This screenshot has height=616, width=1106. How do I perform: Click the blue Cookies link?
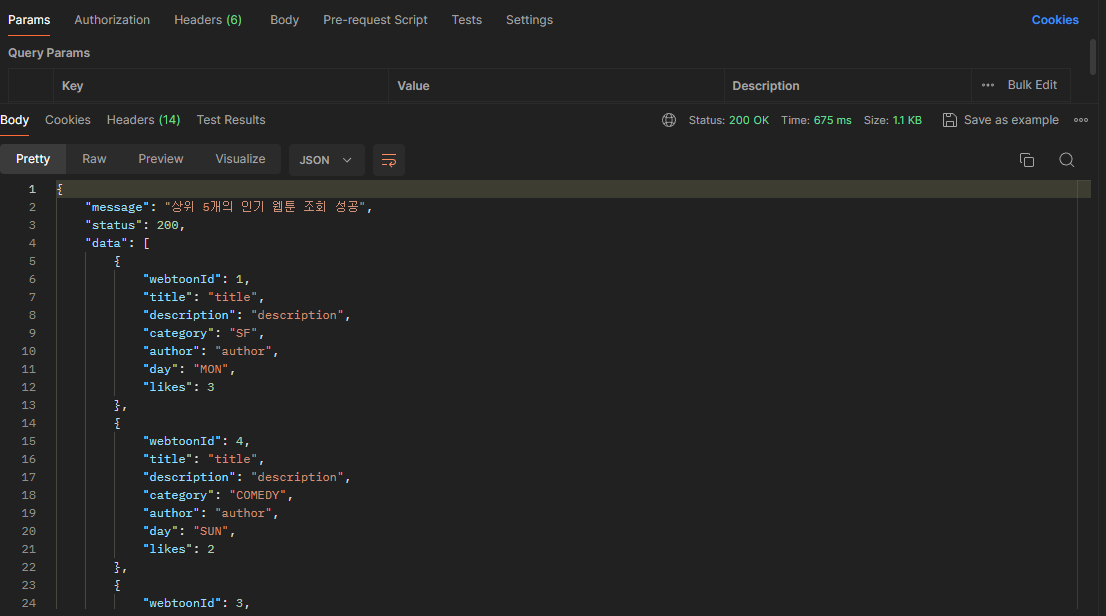[x=1055, y=20]
